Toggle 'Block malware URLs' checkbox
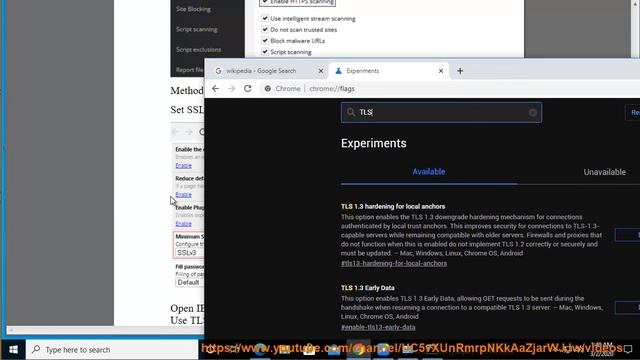 264,40
